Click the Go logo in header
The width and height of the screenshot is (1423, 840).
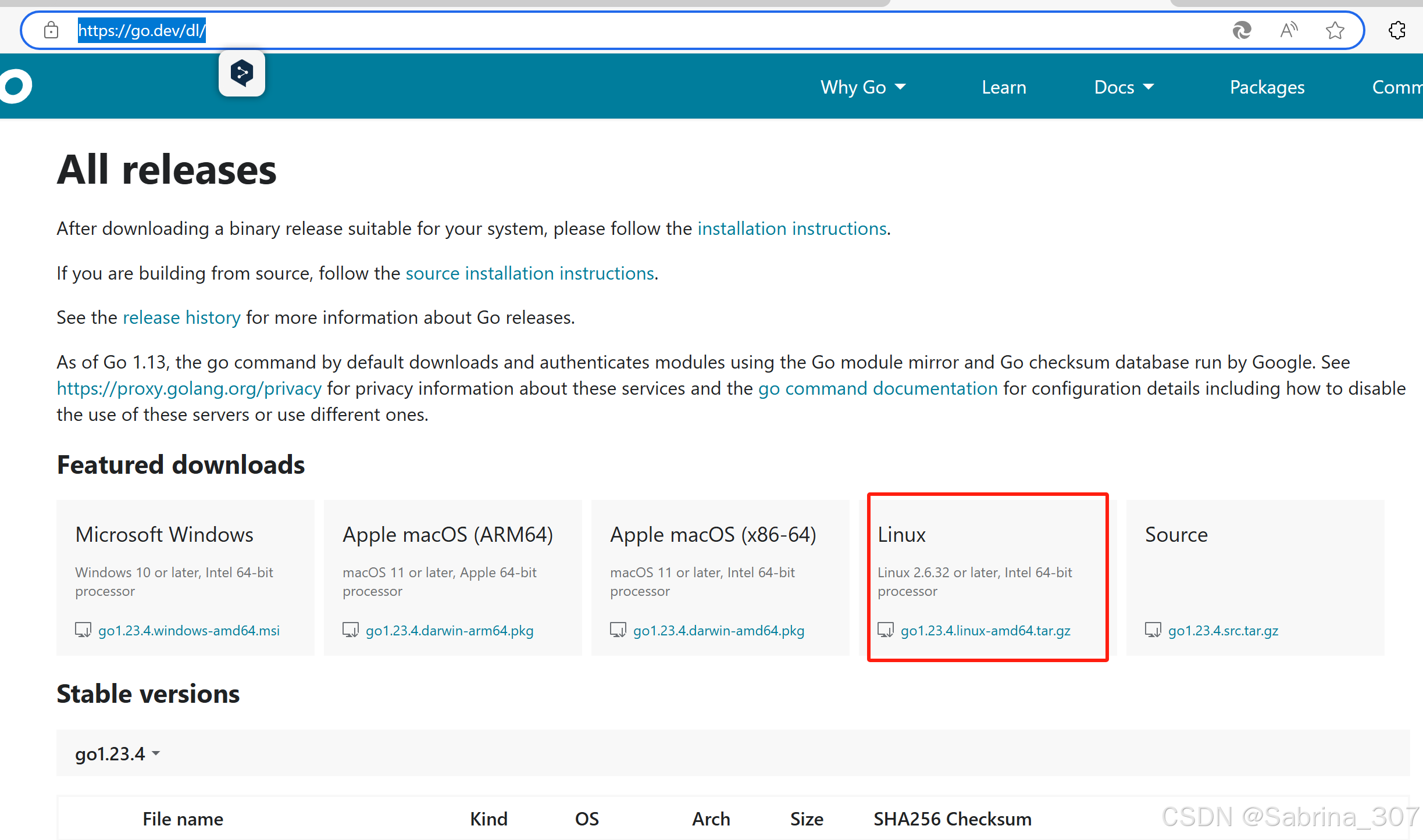(x=16, y=86)
